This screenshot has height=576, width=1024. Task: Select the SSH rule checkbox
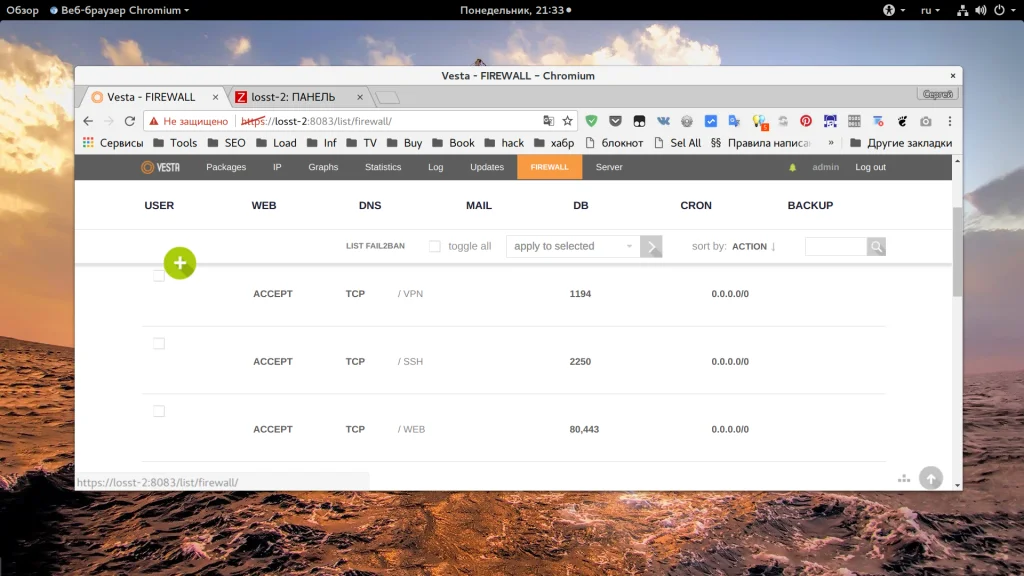coord(159,343)
